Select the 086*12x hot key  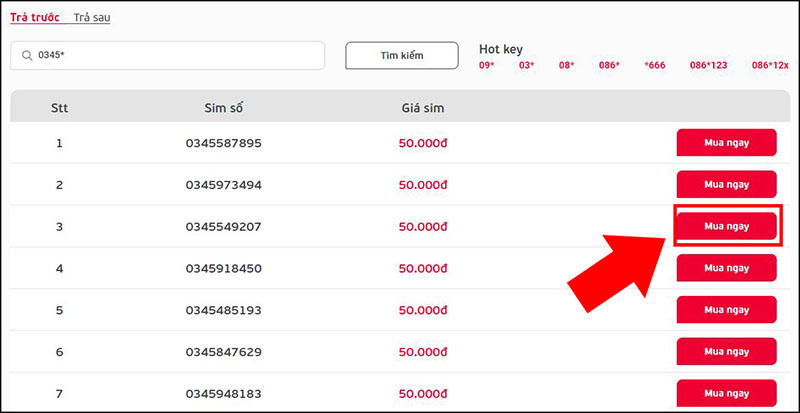(770, 65)
